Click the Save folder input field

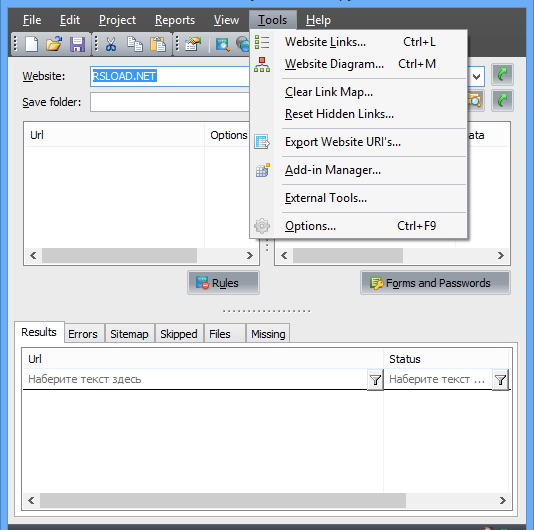tap(170, 102)
